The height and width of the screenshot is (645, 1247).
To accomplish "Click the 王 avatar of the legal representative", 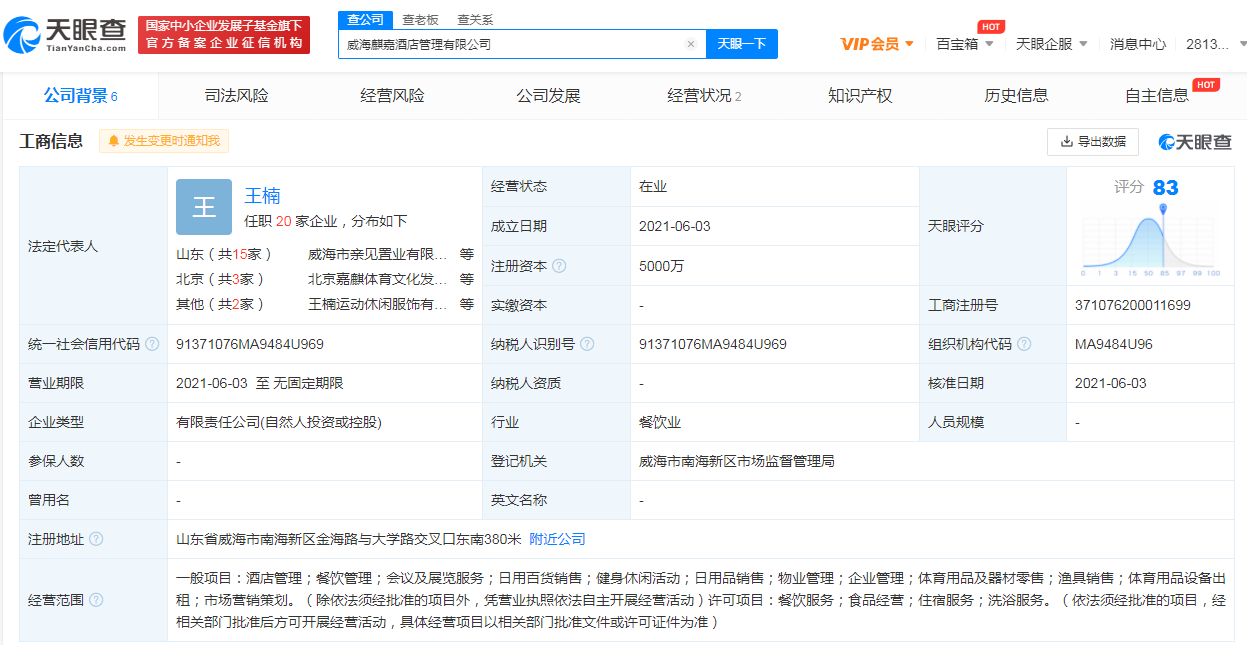I will (204, 207).
